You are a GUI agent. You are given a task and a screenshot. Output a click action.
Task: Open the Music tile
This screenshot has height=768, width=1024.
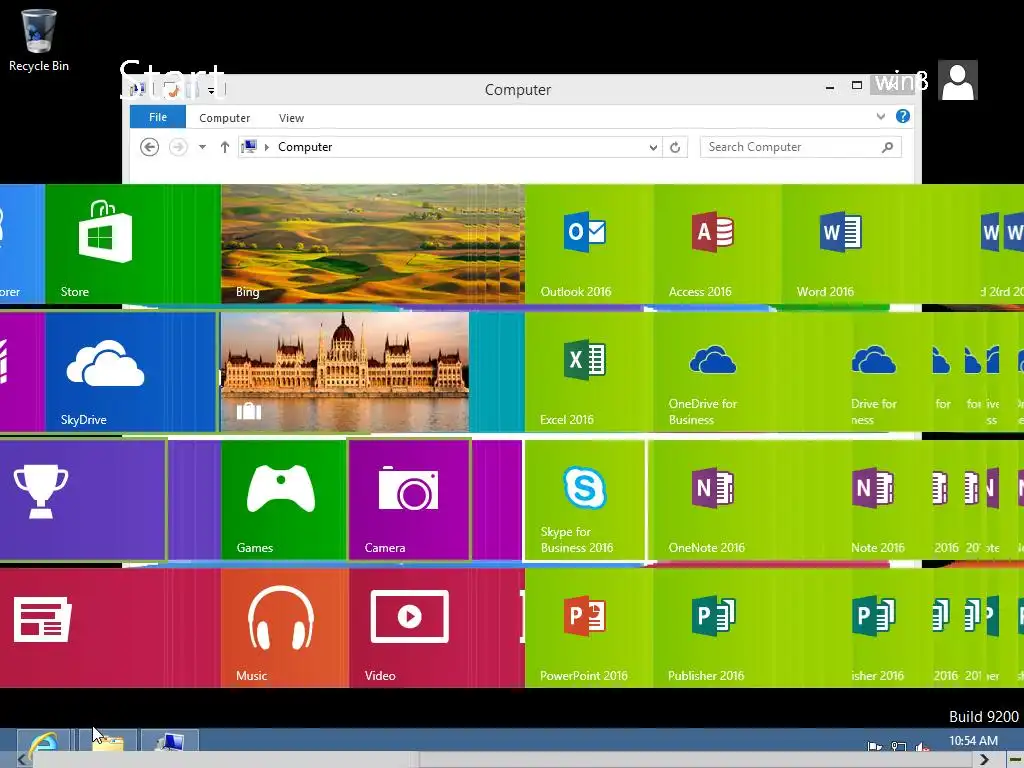click(x=284, y=628)
